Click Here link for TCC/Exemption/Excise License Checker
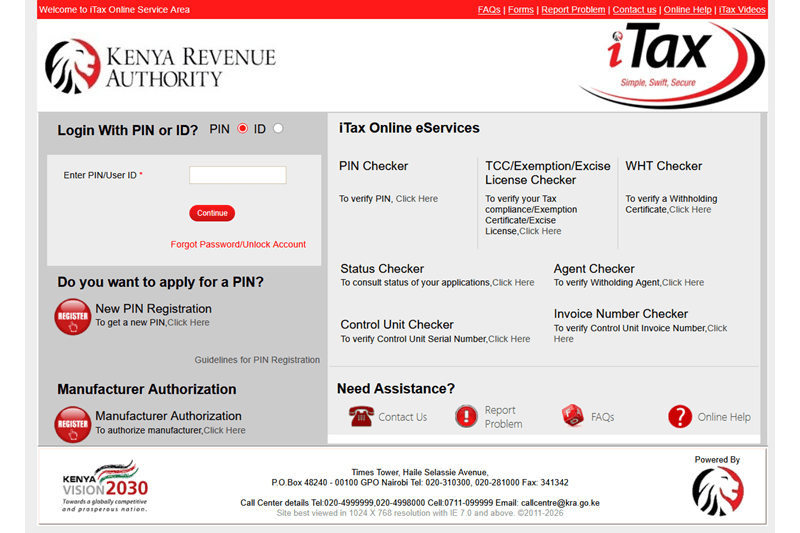This screenshot has width=800, height=533. [x=540, y=231]
